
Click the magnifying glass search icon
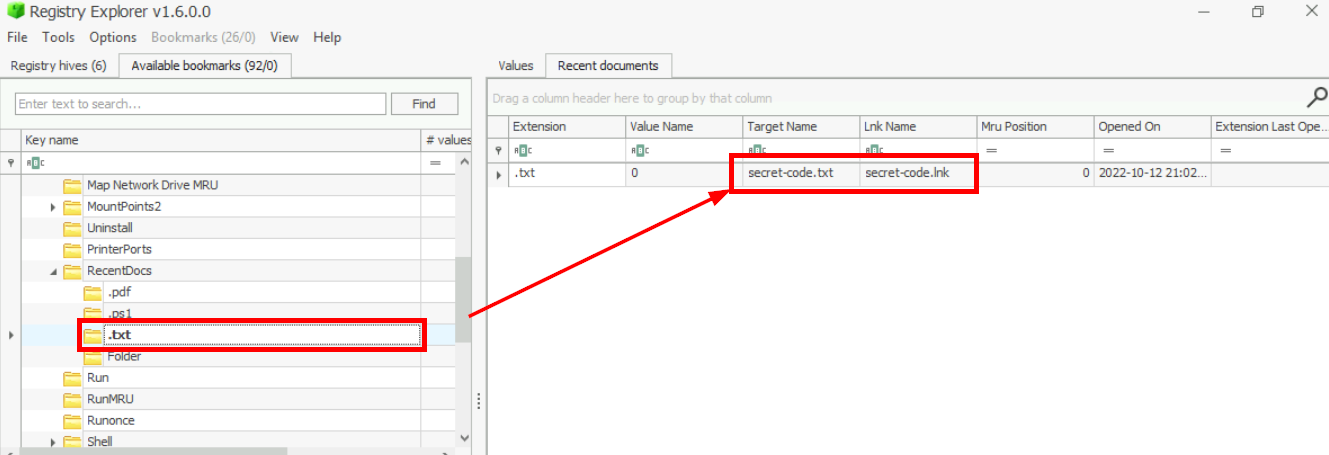click(1316, 97)
